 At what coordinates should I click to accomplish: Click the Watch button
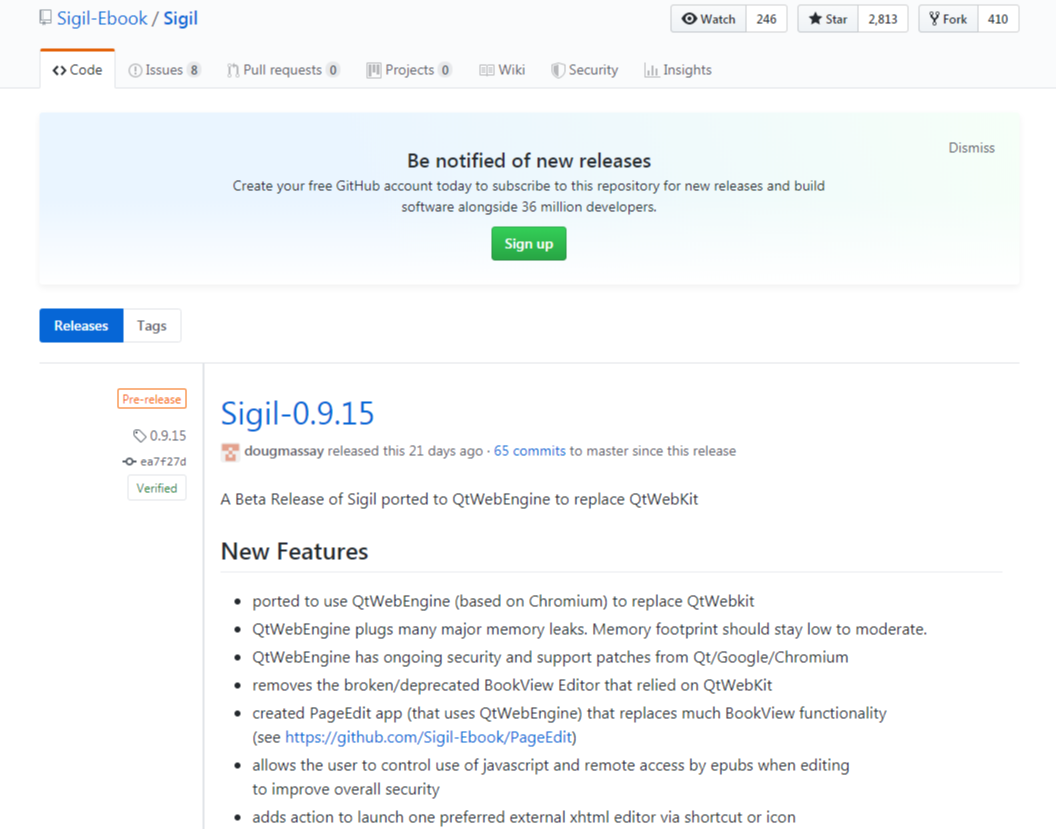click(708, 19)
